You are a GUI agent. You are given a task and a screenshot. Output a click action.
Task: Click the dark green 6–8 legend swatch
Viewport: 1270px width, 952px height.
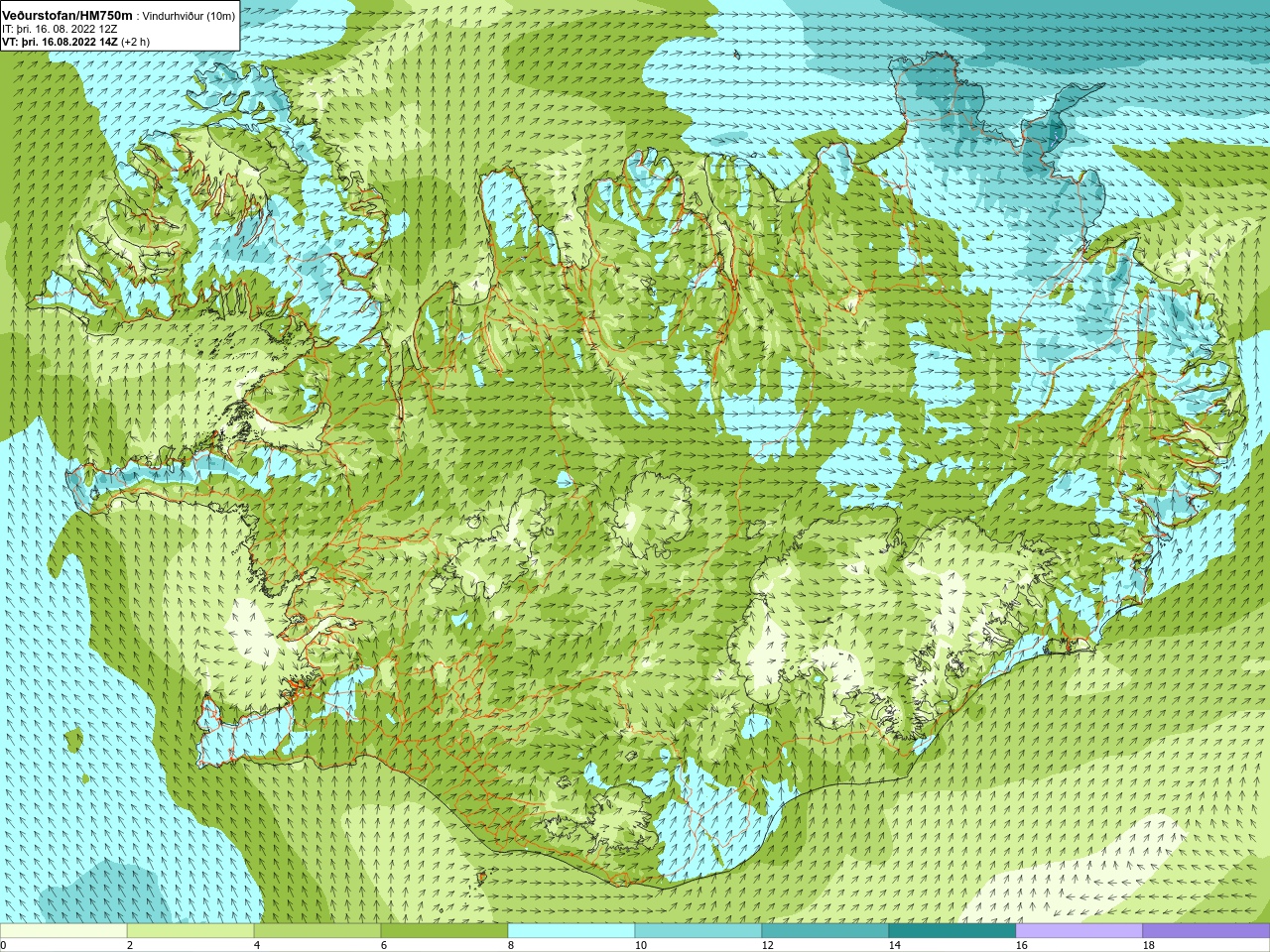click(x=444, y=931)
